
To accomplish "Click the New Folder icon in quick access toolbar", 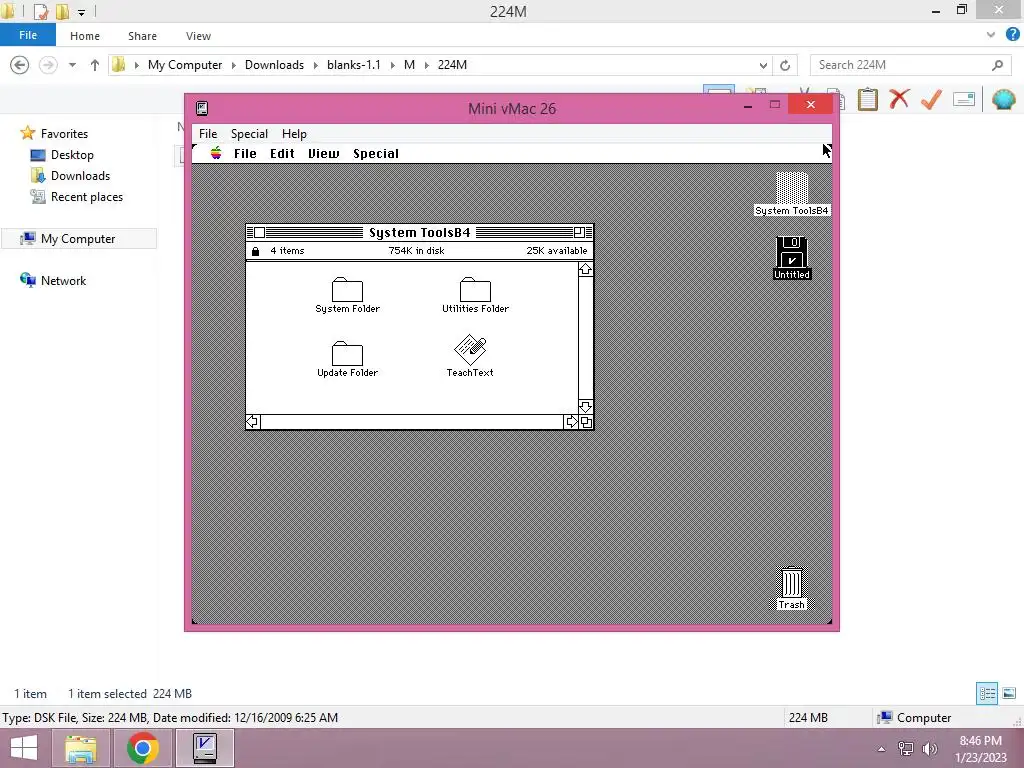I will [63, 11].
